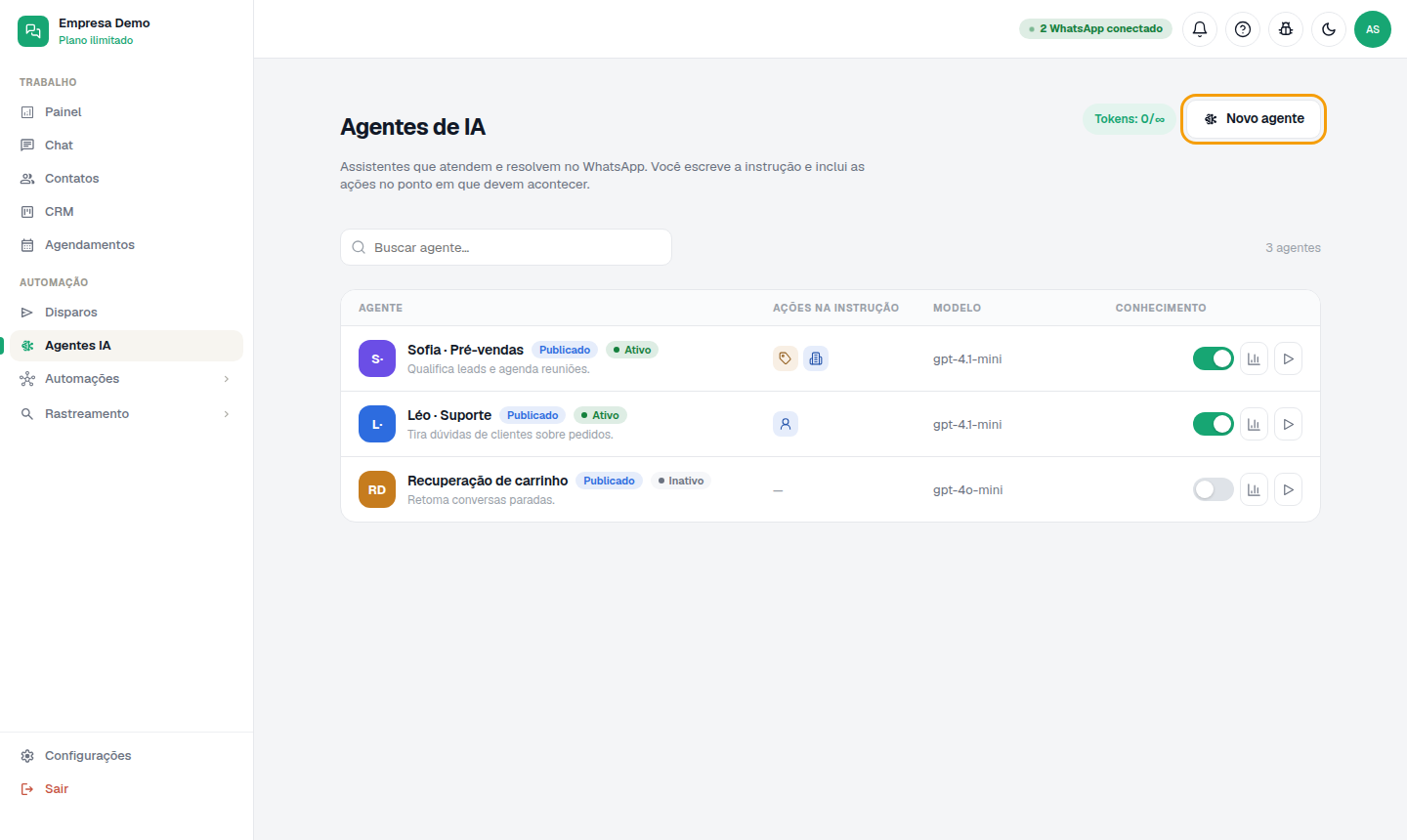Click Sair to log out

[127, 789]
